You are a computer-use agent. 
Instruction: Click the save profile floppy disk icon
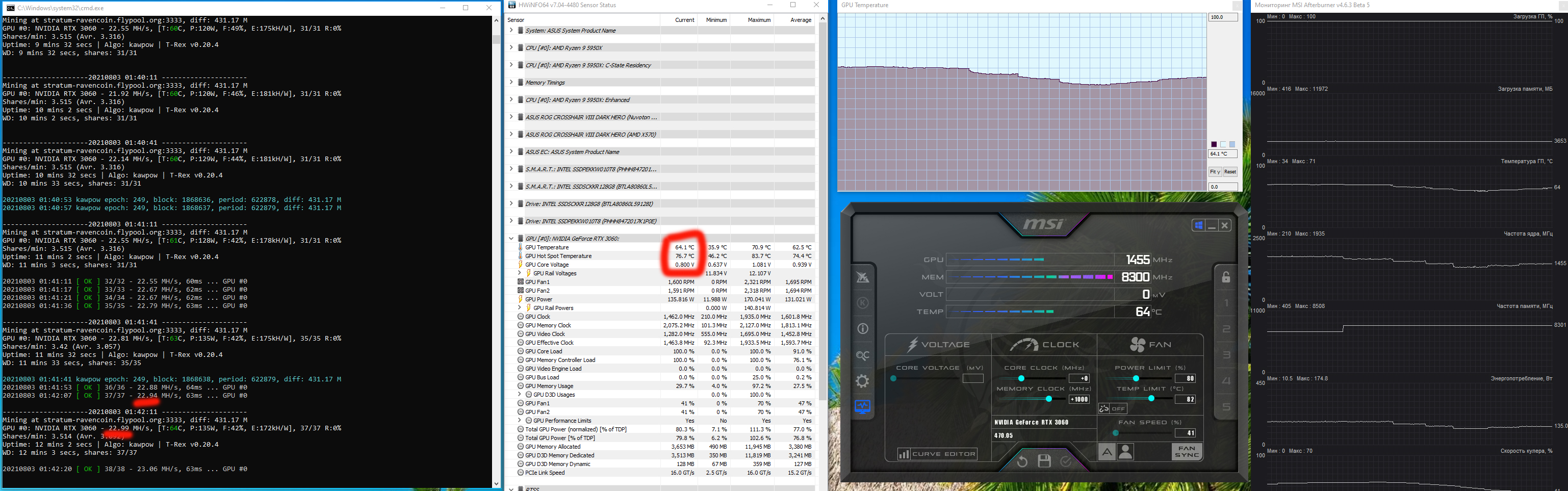click(x=1044, y=461)
